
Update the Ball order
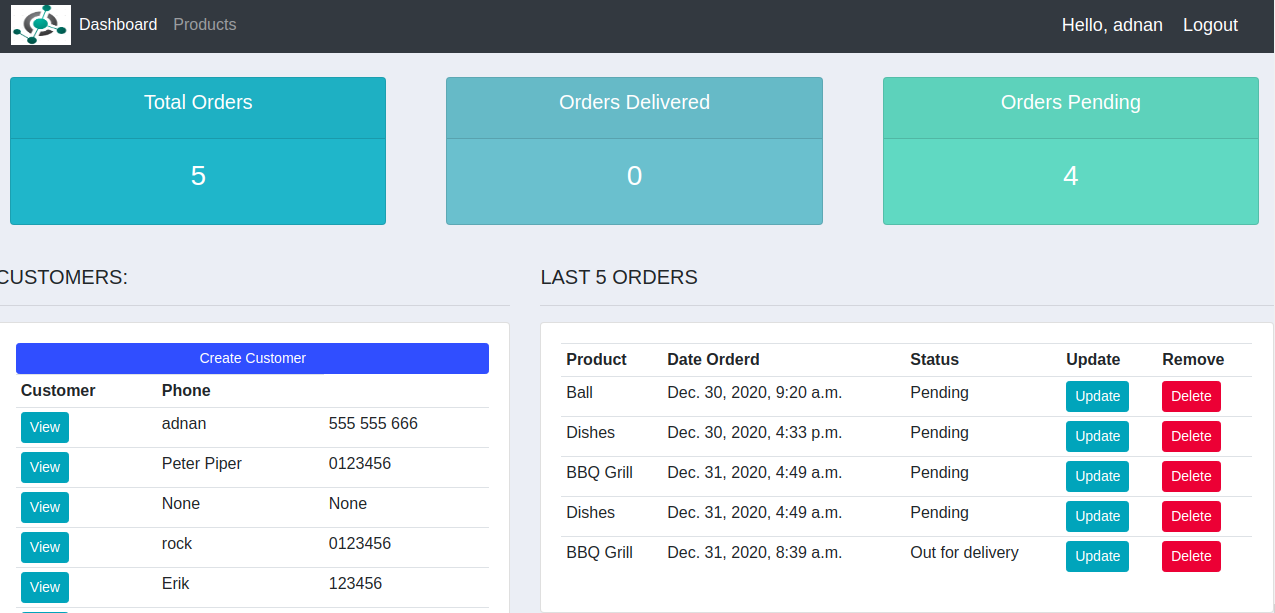tap(1097, 396)
